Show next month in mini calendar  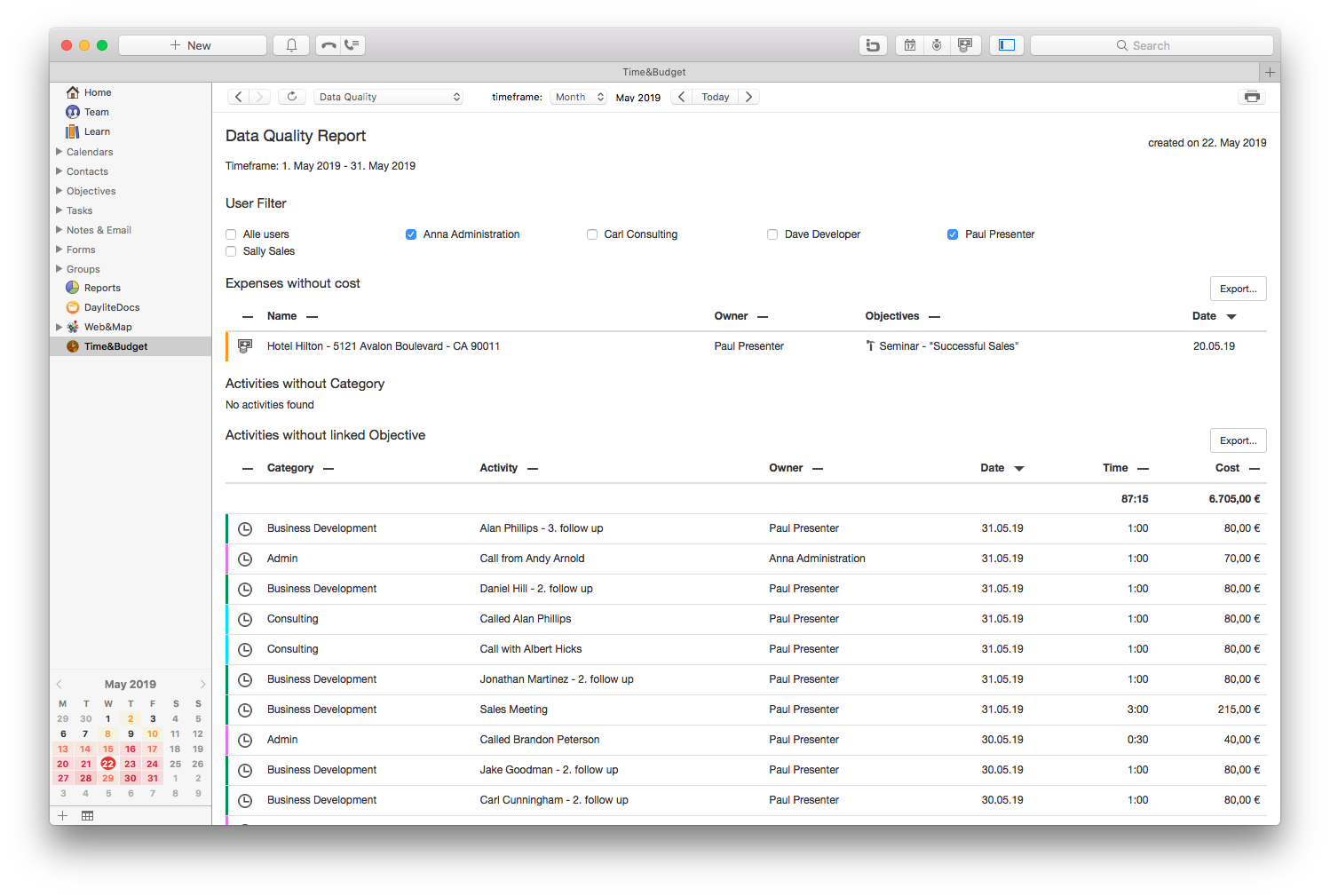coord(202,684)
